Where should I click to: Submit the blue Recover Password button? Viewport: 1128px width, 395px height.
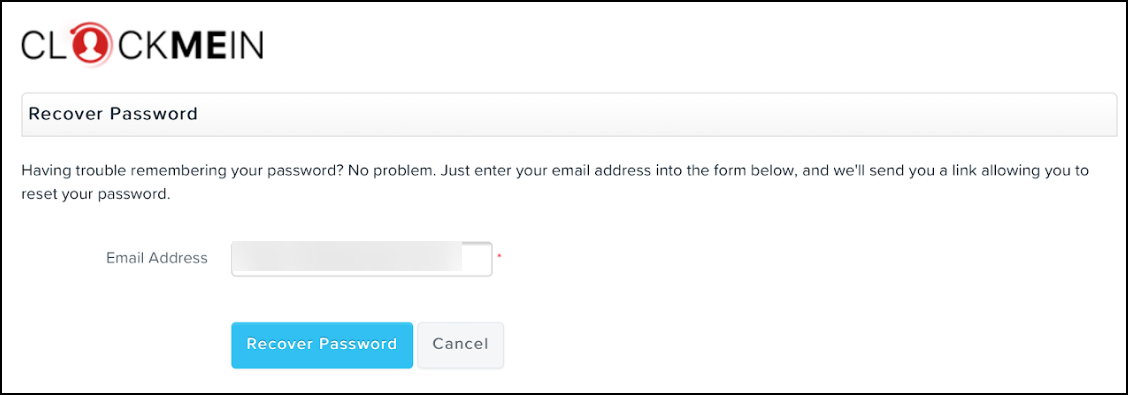point(322,345)
